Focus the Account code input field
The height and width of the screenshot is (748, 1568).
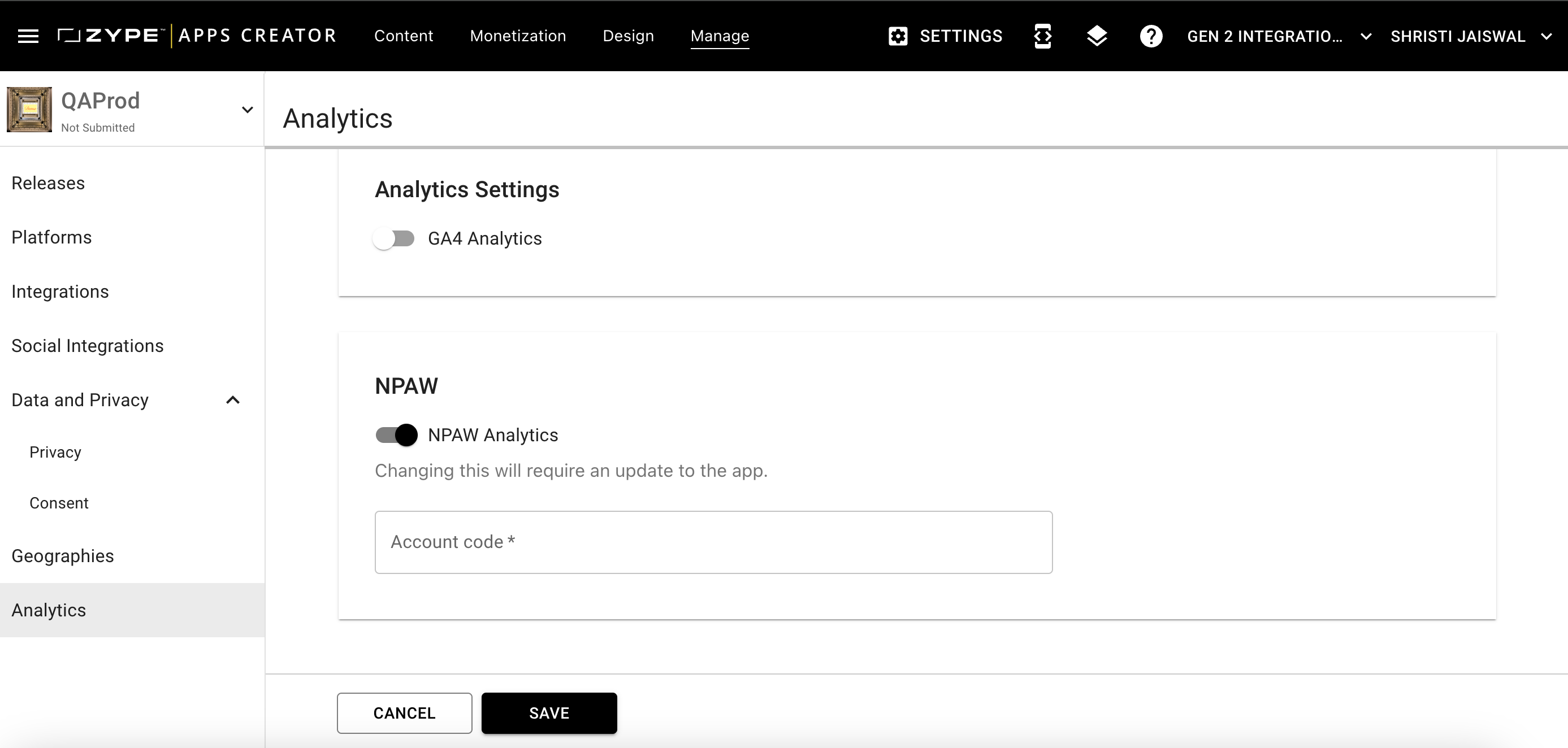pos(713,542)
